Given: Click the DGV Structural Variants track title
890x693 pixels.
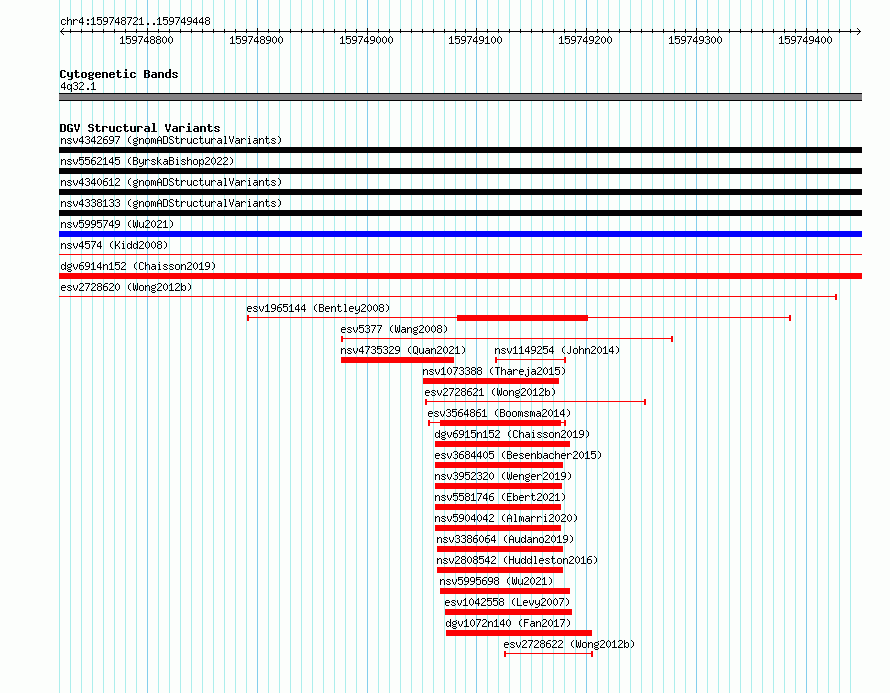Looking at the screenshot, I should pyautogui.click(x=140, y=128).
